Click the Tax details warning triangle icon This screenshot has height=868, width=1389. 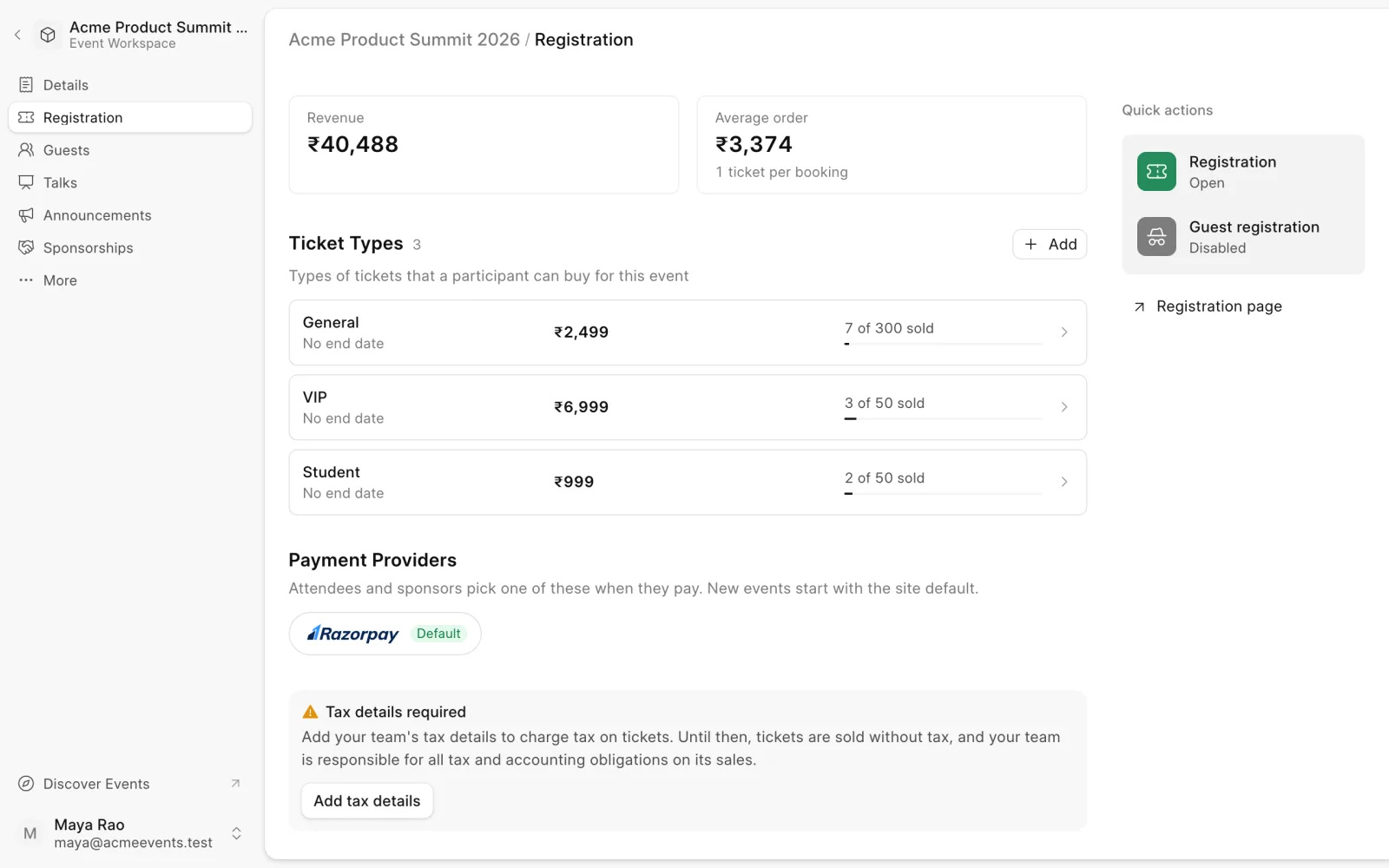pos(310,712)
